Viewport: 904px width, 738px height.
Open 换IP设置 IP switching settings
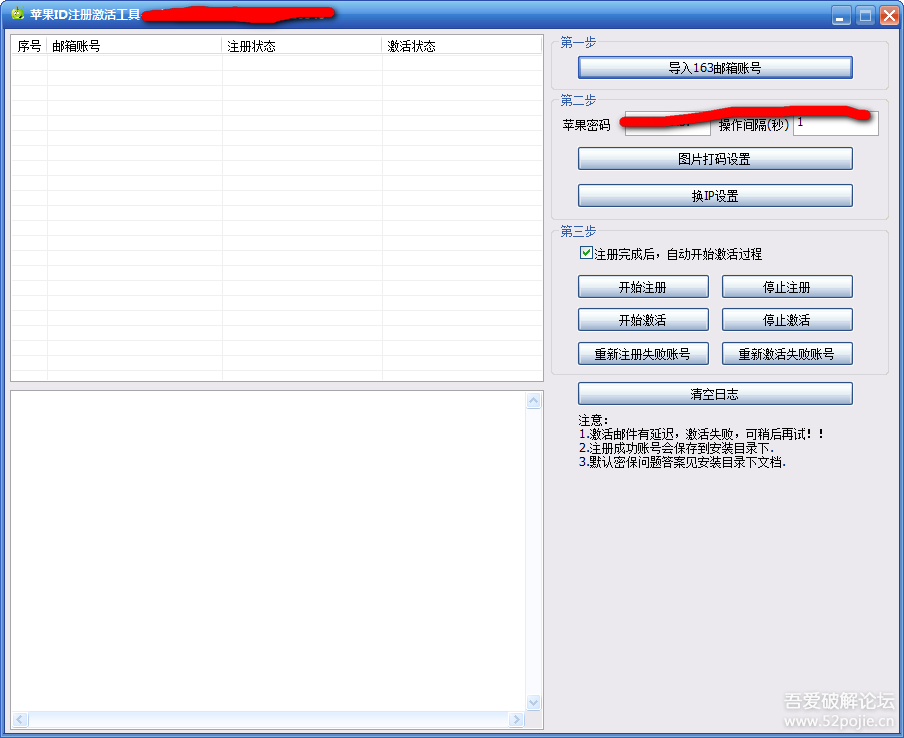click(714, 195)
